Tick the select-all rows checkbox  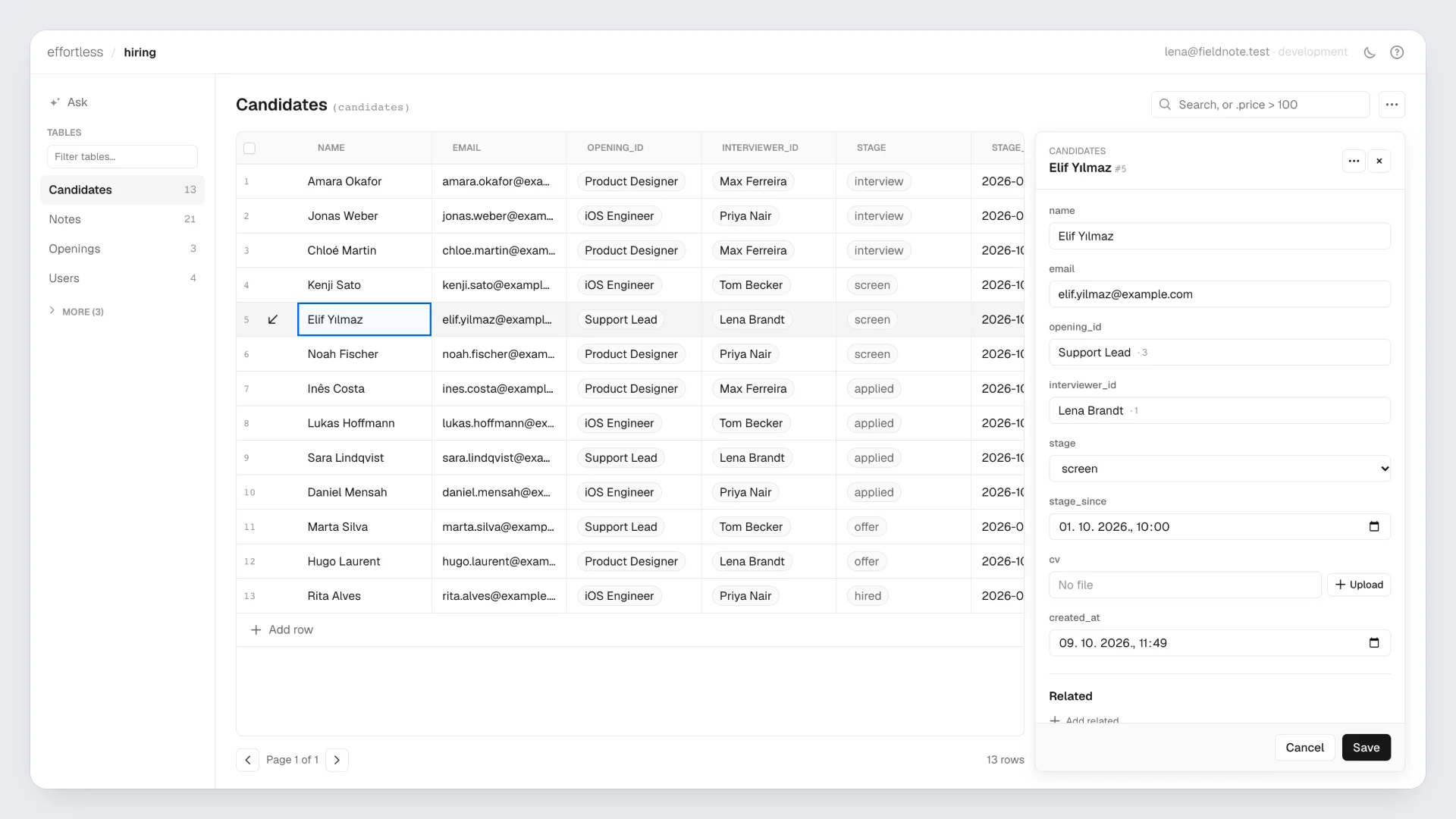249,148
